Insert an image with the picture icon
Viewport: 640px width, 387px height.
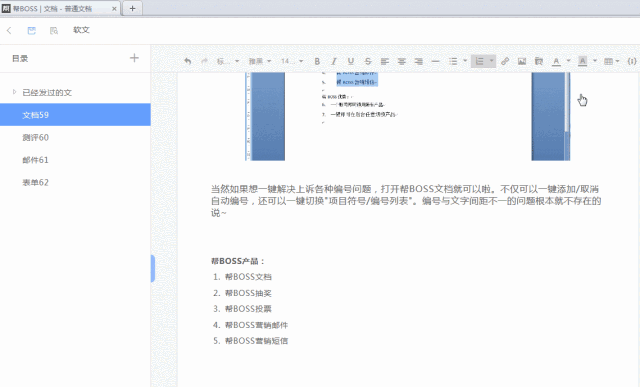(x=522, y=61)
